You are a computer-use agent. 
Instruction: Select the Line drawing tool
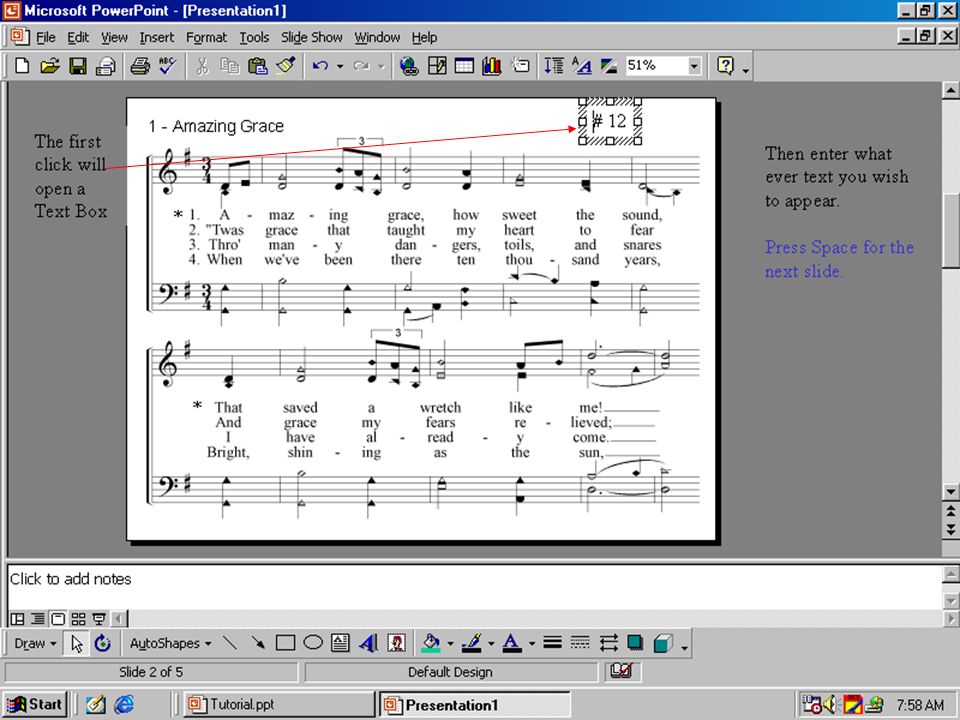click(230, 643)
